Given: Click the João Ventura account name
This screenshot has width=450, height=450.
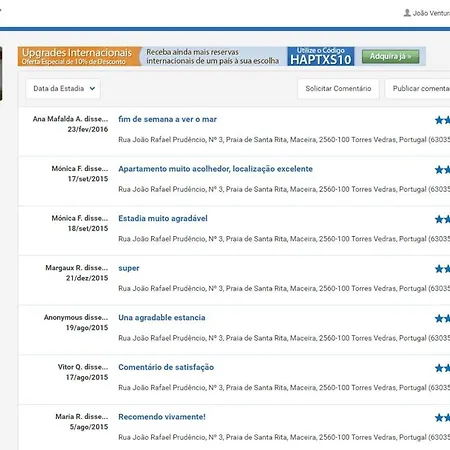Looking at the screenshot, I should (x=431, y=13).
